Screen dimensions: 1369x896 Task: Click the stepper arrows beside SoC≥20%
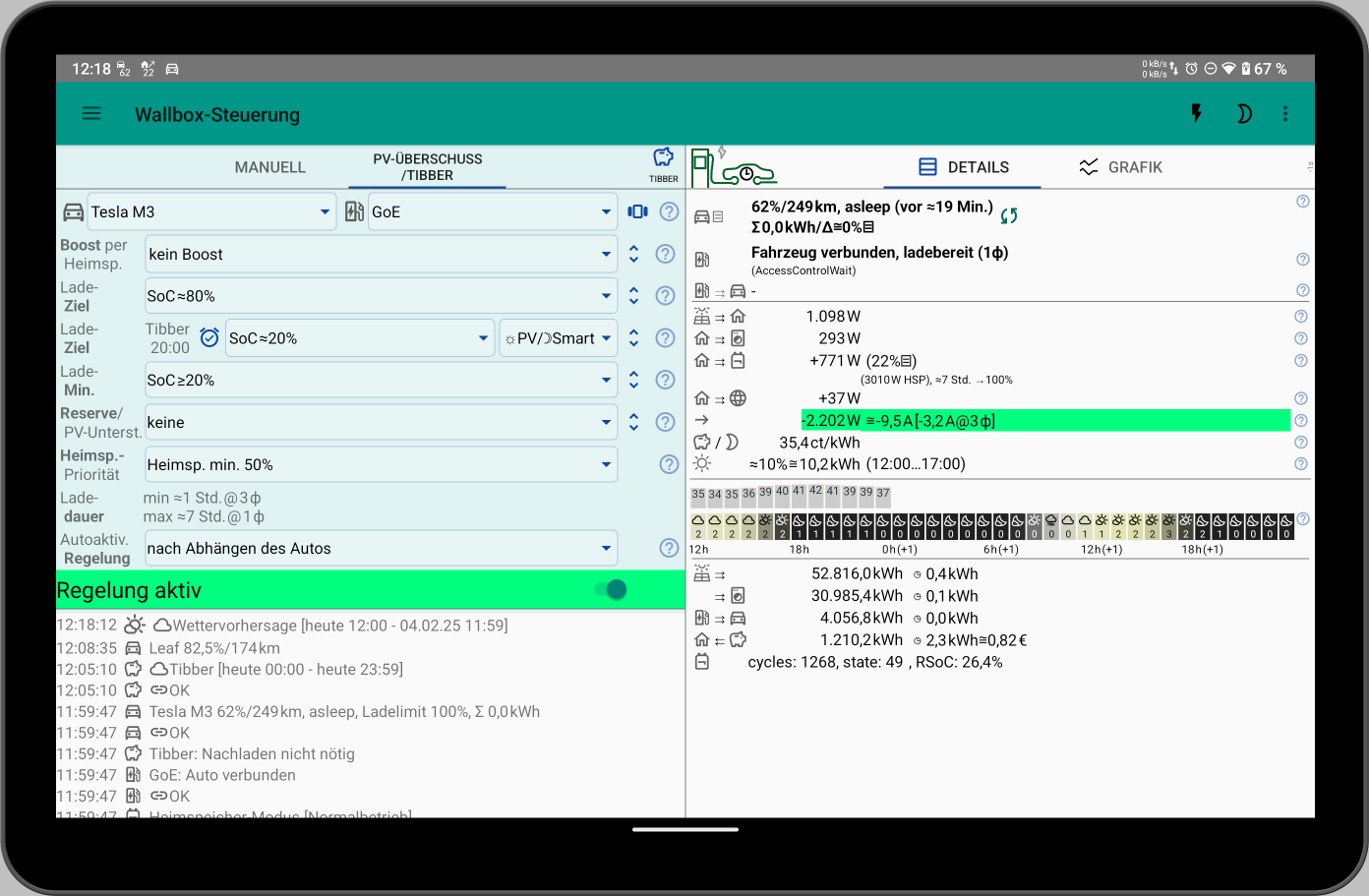pos(633,380)
